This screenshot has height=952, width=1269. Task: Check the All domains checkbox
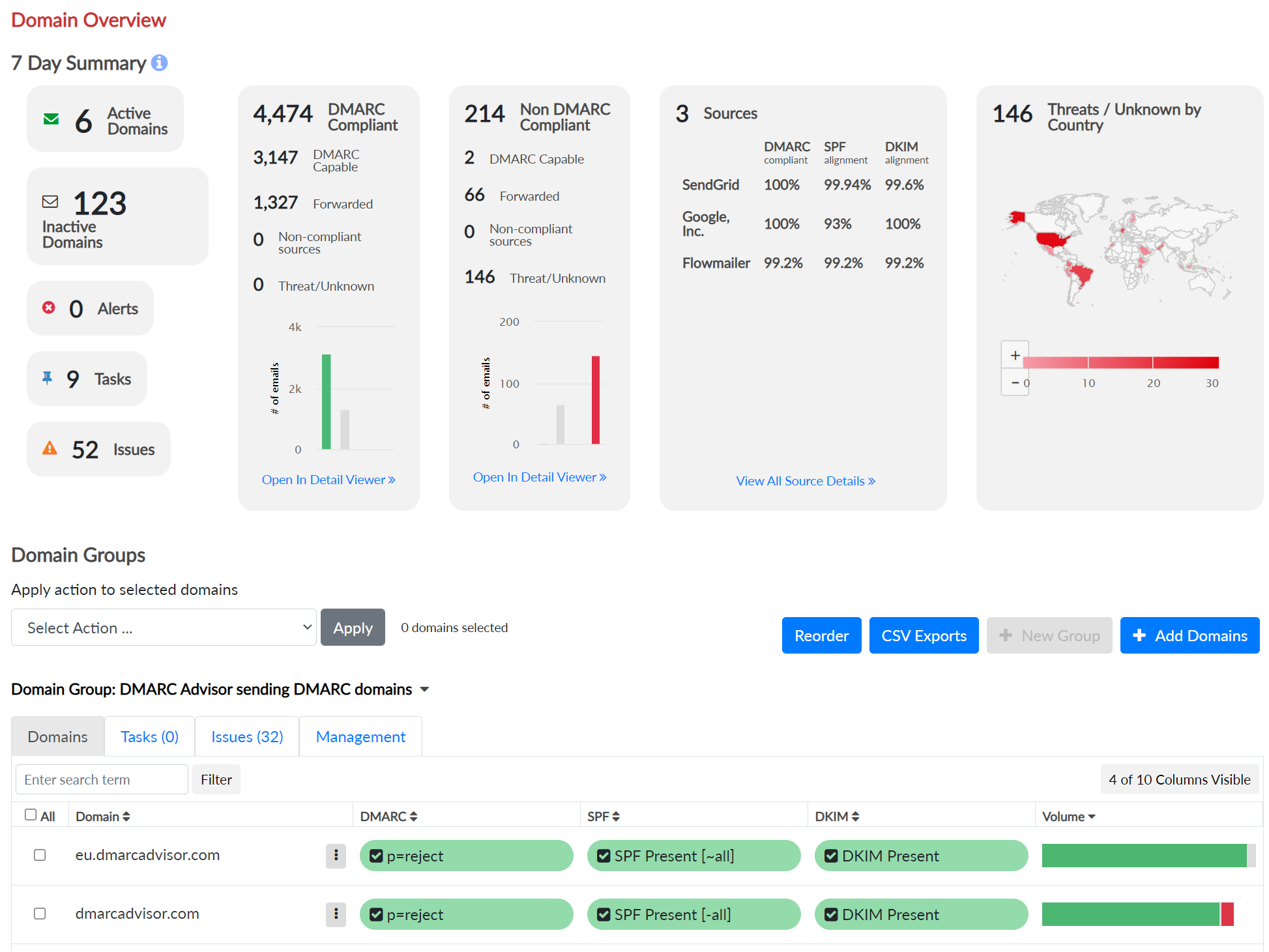click(x=31, y=815)
